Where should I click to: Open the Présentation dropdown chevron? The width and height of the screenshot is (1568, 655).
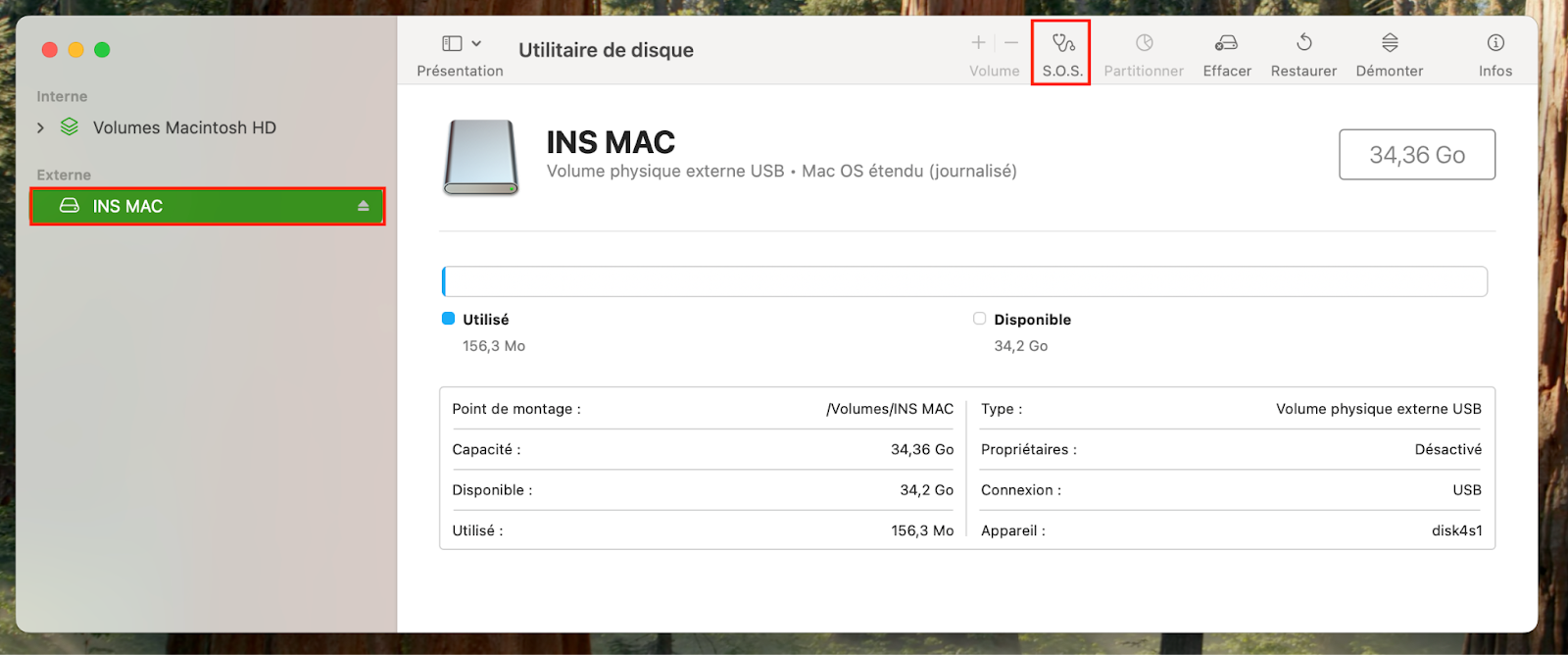pos(476,43)
